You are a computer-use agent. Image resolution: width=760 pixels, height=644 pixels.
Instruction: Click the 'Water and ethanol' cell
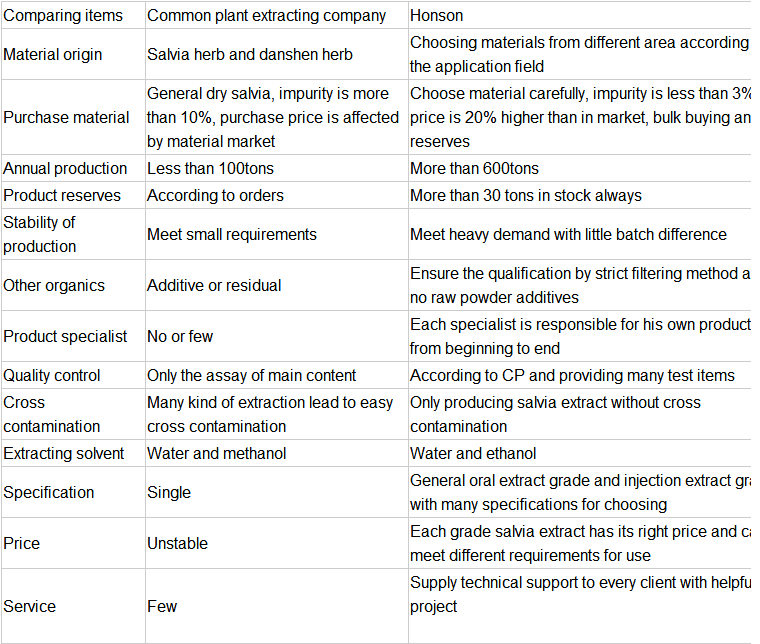[x=473, y=453]
